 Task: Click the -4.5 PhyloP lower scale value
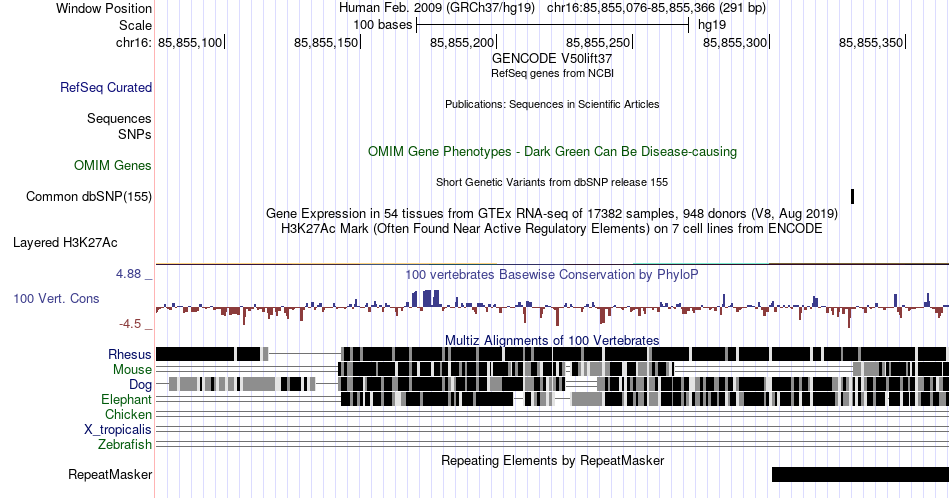[130, 324]
